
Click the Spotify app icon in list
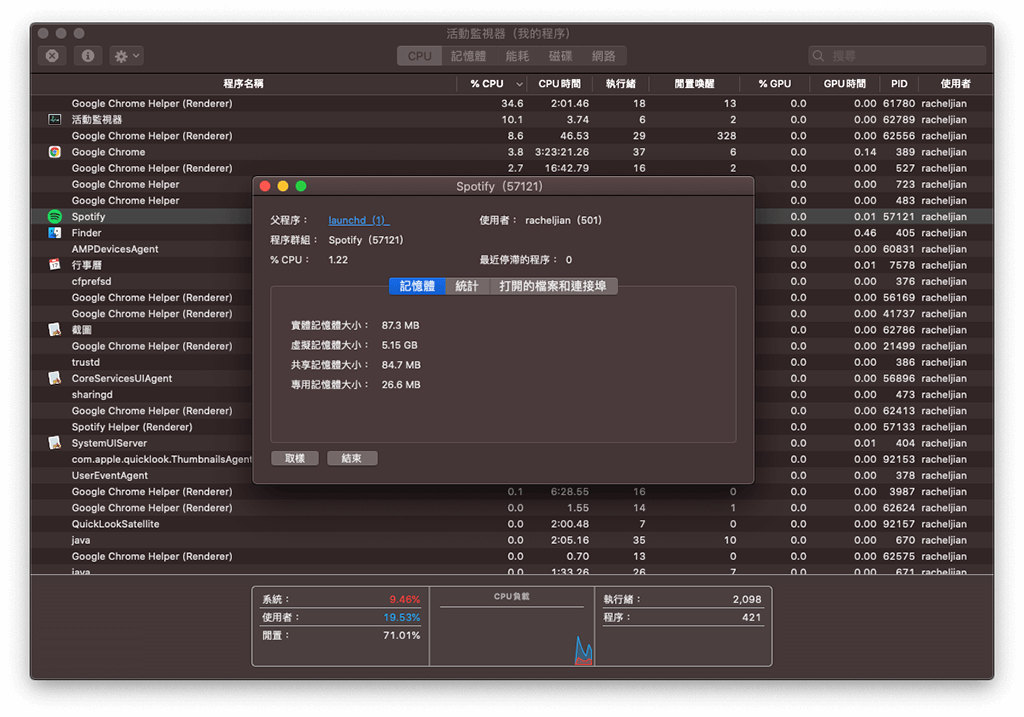(x=55, y=217)
